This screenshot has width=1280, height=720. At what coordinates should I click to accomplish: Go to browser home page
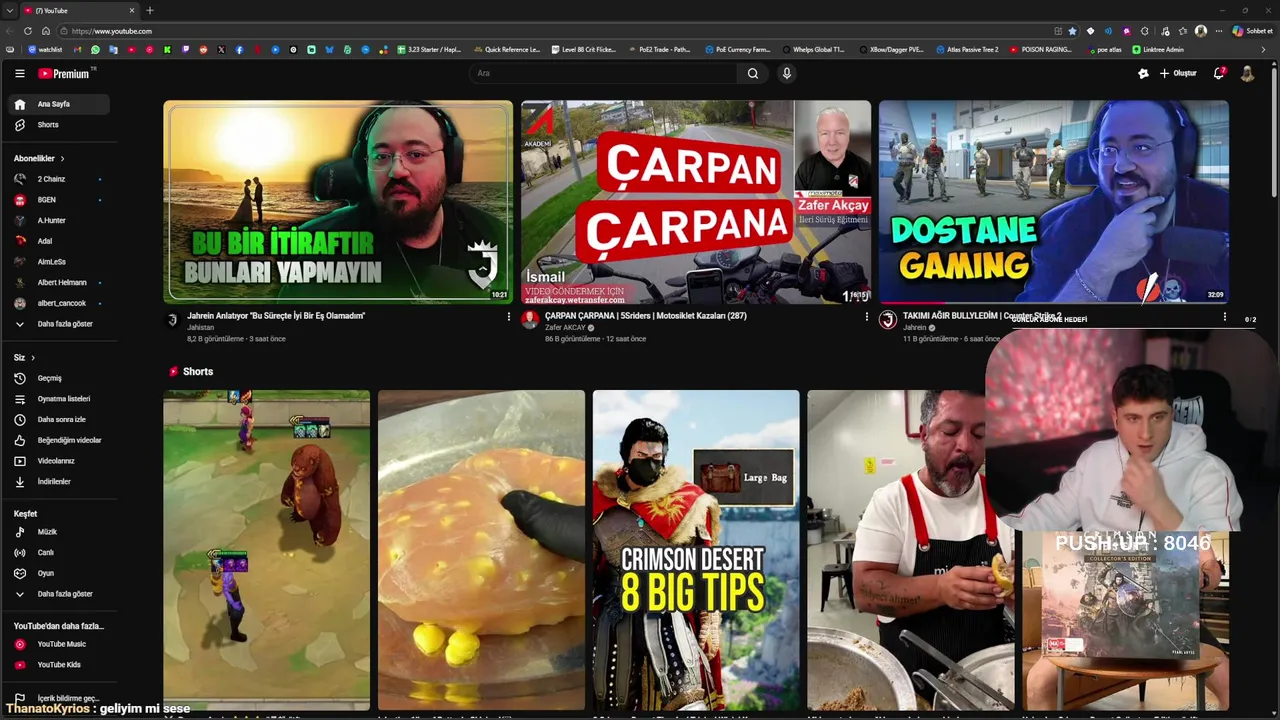(46, 31)
